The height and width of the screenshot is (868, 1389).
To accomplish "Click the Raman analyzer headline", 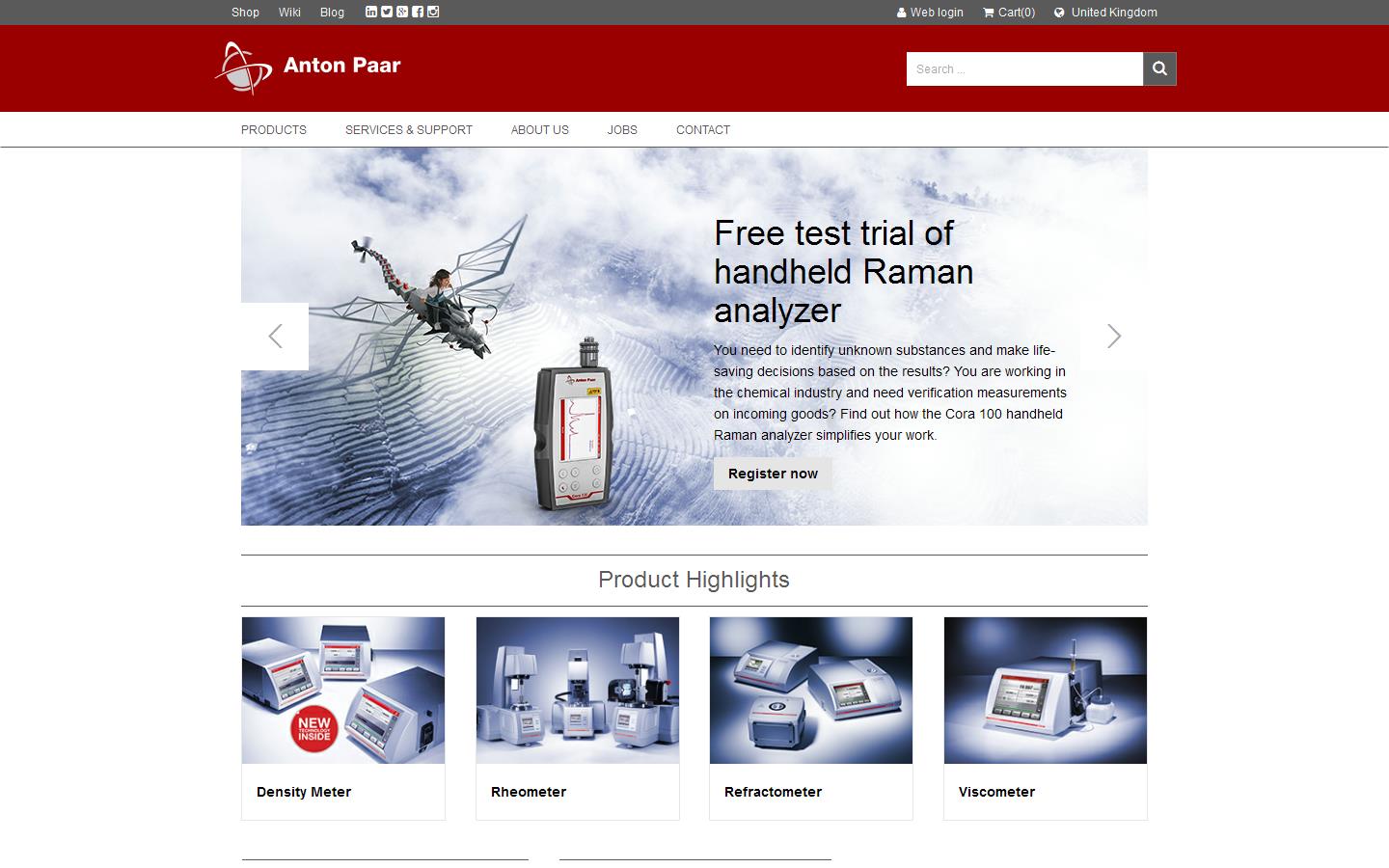I will (x=843, y=271).
